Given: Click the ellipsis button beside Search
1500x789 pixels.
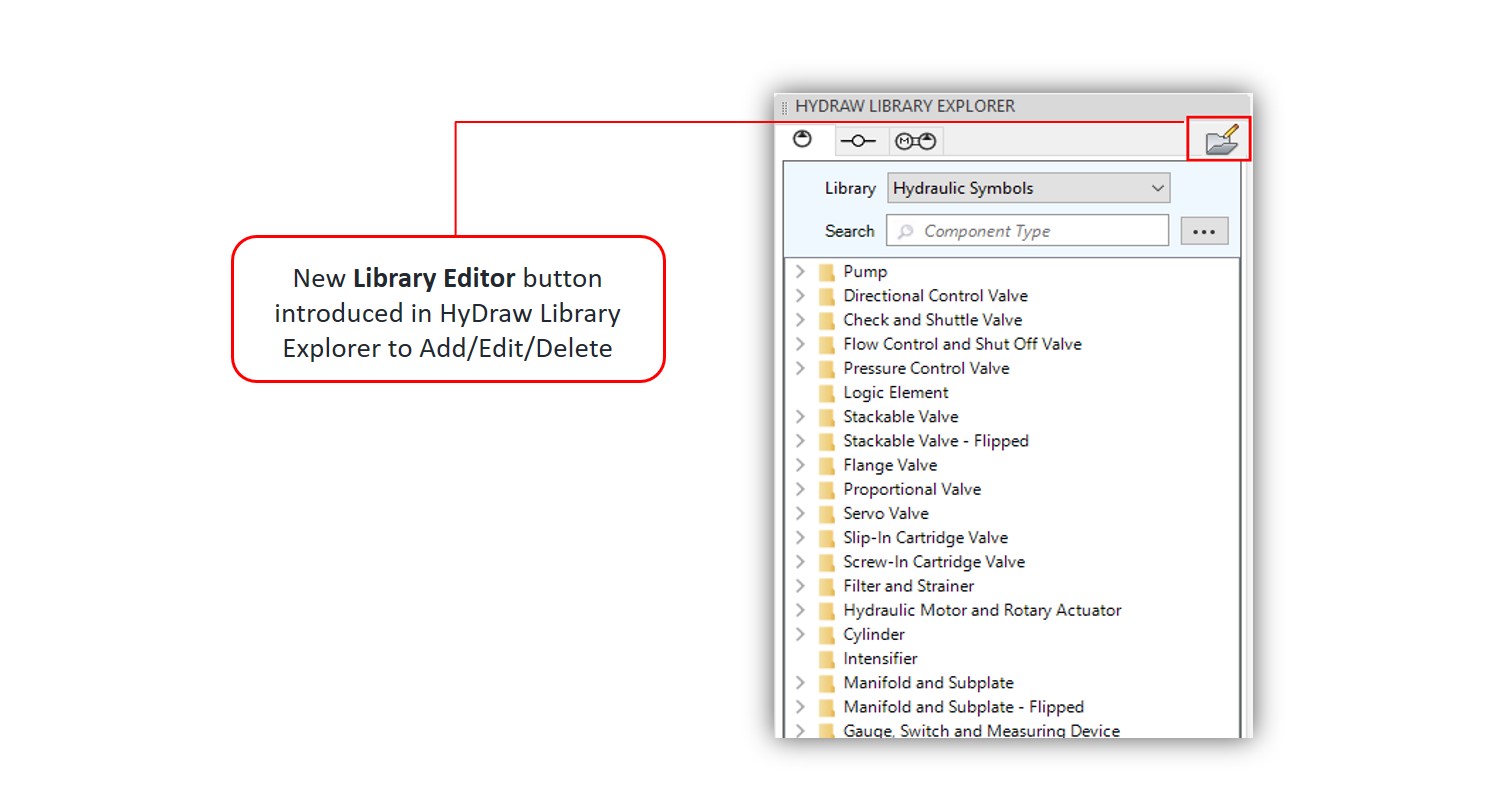Looking at the screenshot, I should click(1204, 231).
